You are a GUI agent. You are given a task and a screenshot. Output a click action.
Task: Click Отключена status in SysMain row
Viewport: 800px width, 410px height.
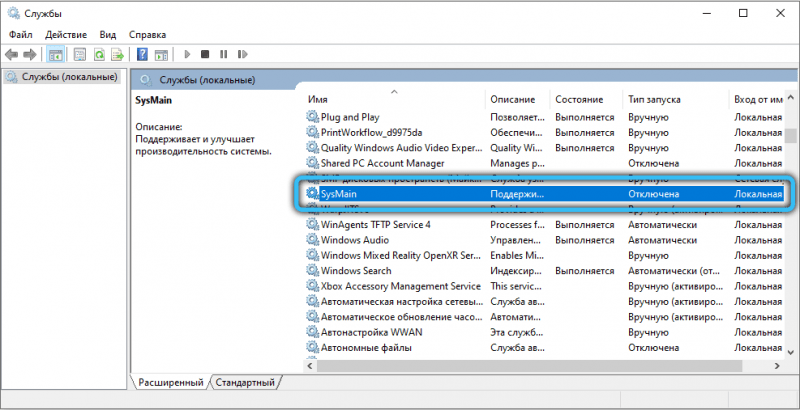(x=654, y=194)
